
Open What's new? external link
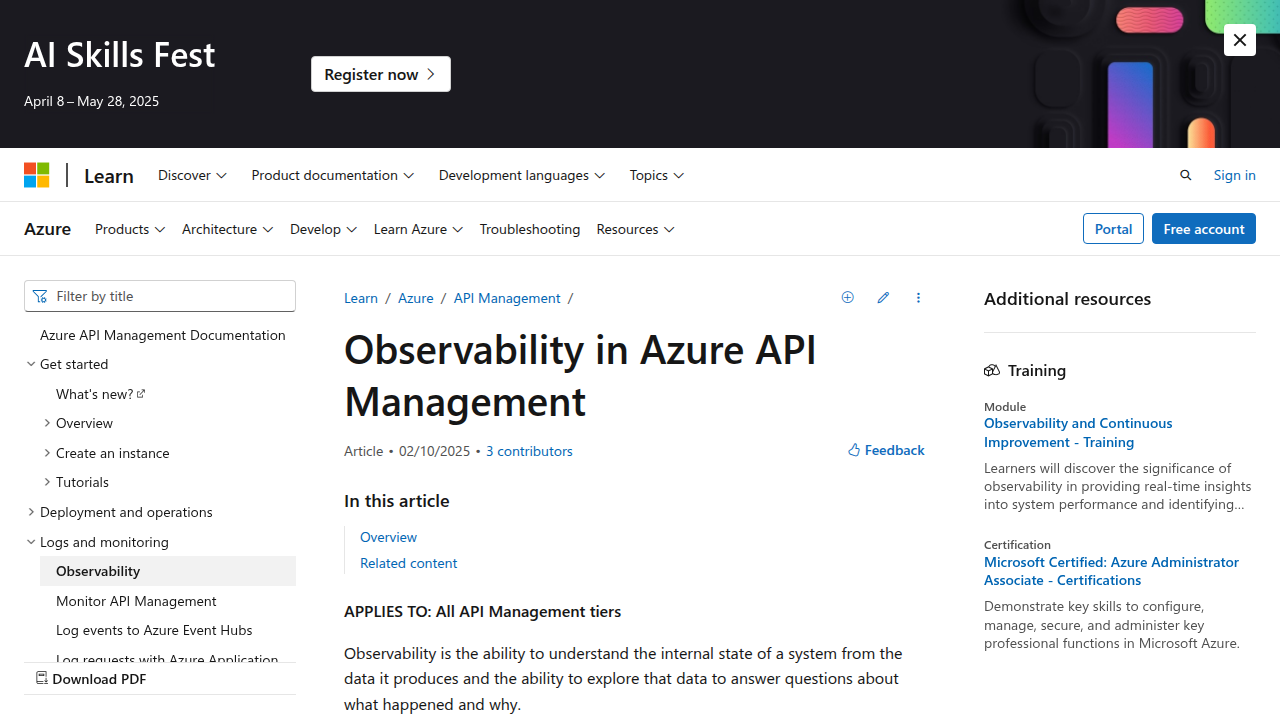click(x=100, y=394)
